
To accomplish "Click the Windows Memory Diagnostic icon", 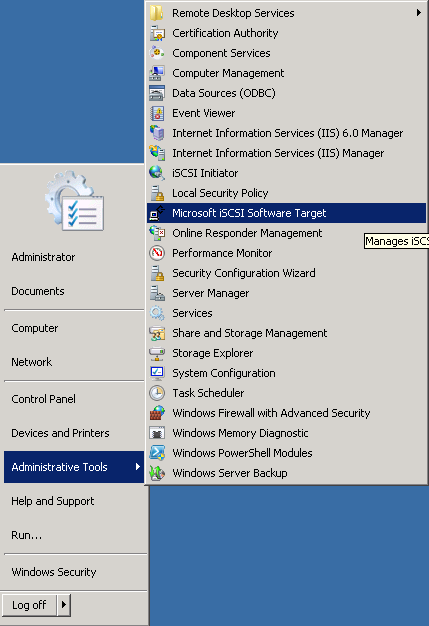I will pyautogui.click(x=157, y=433).
